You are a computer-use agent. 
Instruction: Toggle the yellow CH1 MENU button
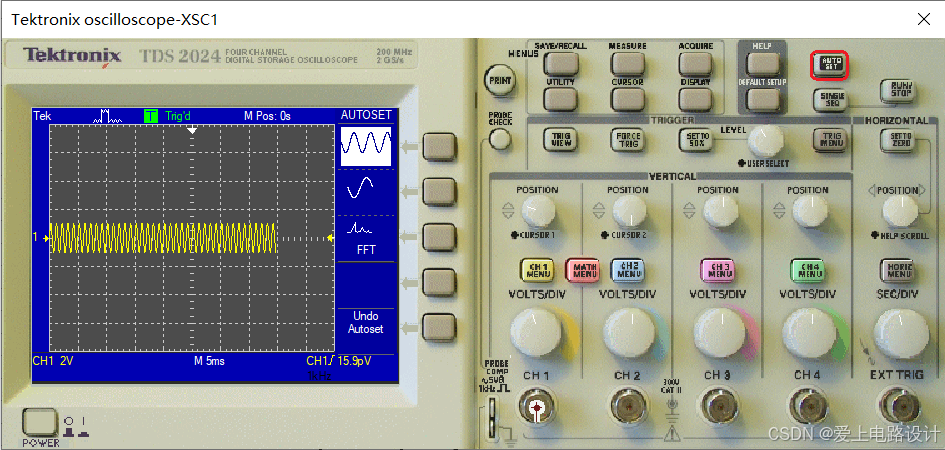point(537,270)
